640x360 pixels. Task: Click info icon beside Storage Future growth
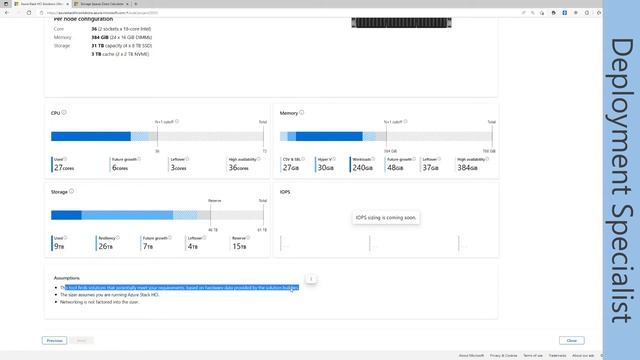point(170,238)
